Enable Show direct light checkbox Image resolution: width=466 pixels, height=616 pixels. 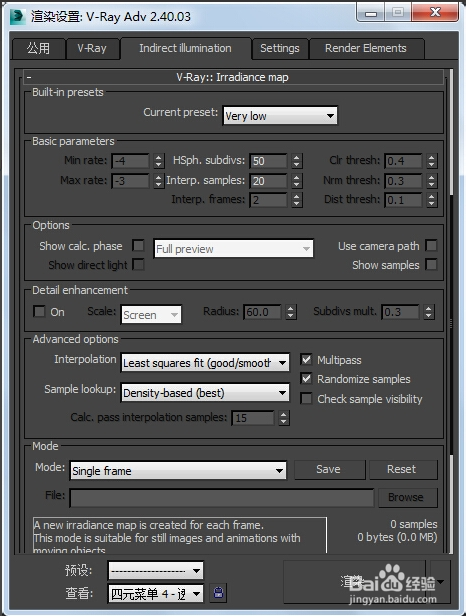point(138,264)
